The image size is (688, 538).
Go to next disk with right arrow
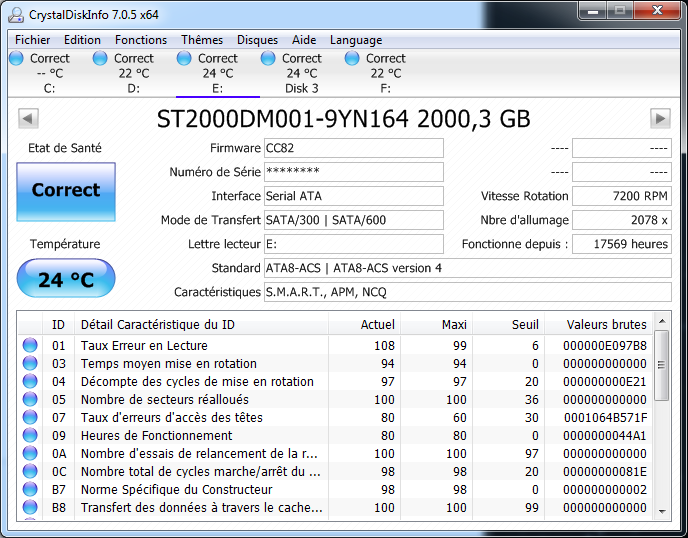point(660,118)
